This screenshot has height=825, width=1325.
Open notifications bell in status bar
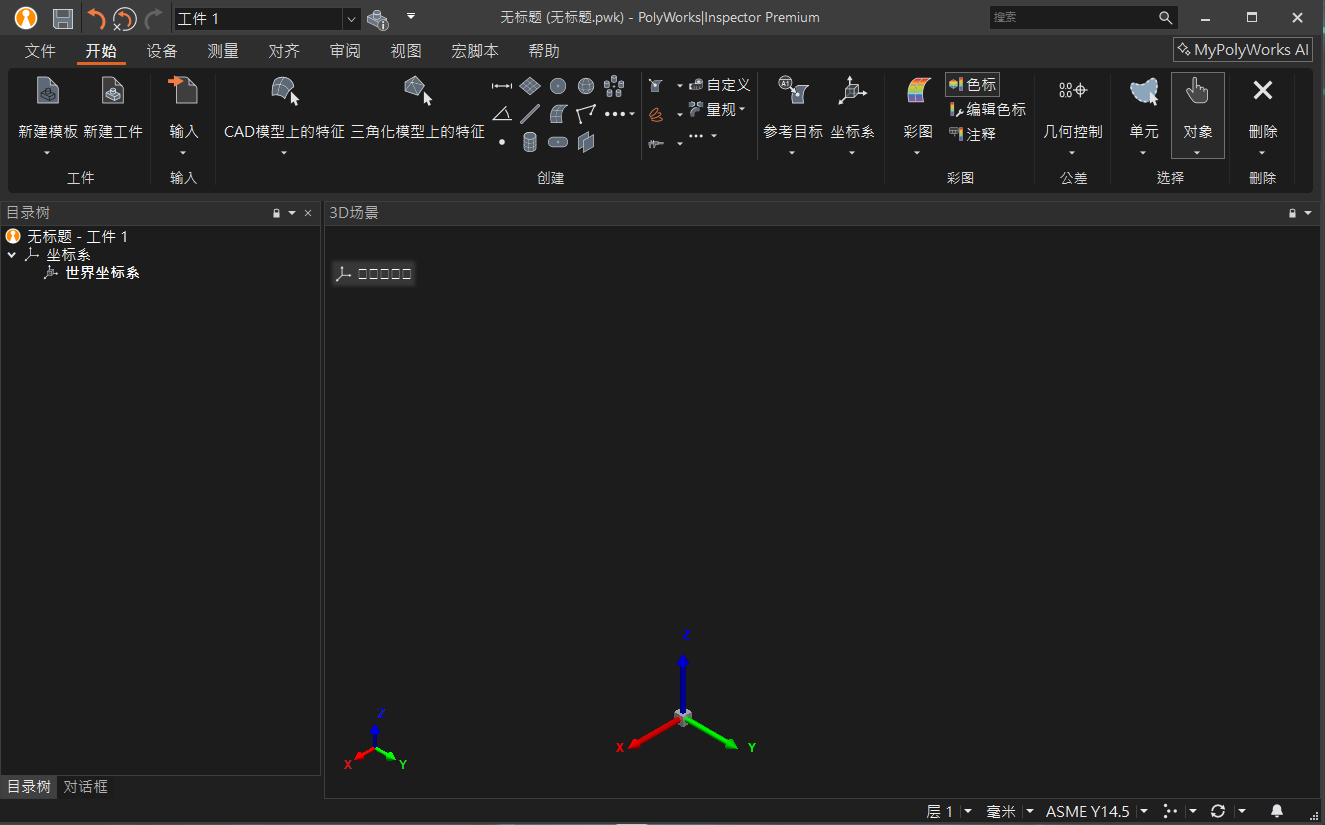pyautogui.click(x=1277, y=811)
